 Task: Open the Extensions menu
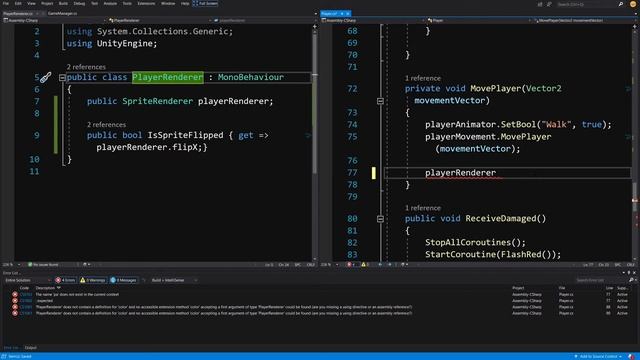(x=146, y=3)
